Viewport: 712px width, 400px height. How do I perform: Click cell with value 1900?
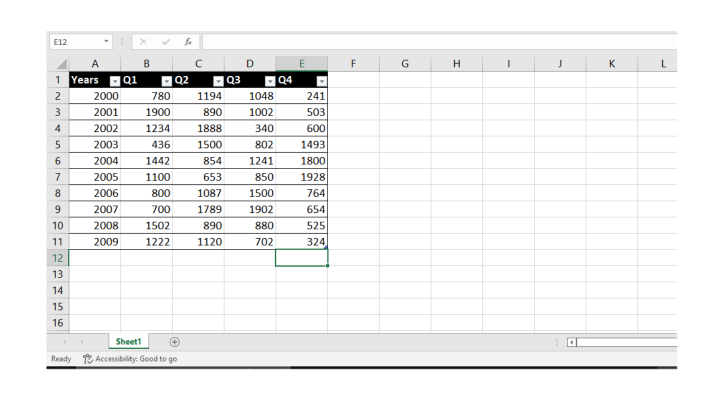click(147, 112)
